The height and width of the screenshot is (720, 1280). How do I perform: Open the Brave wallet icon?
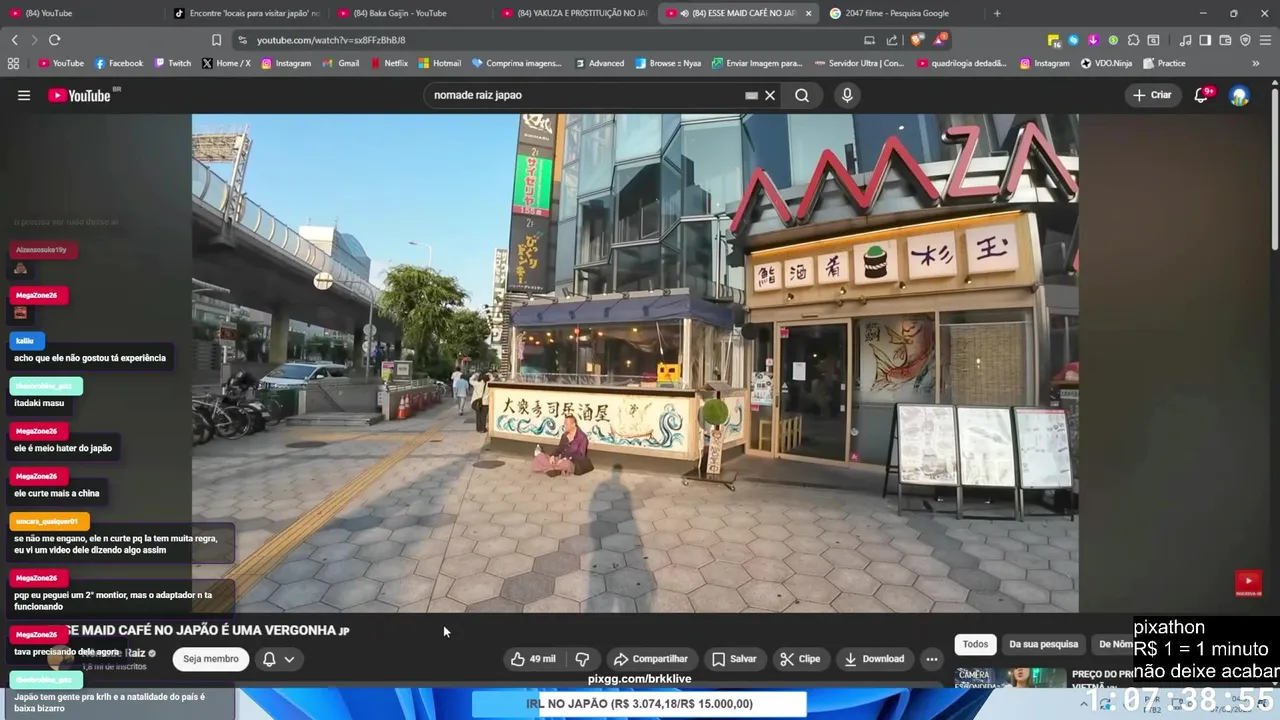pos(1225,40)
